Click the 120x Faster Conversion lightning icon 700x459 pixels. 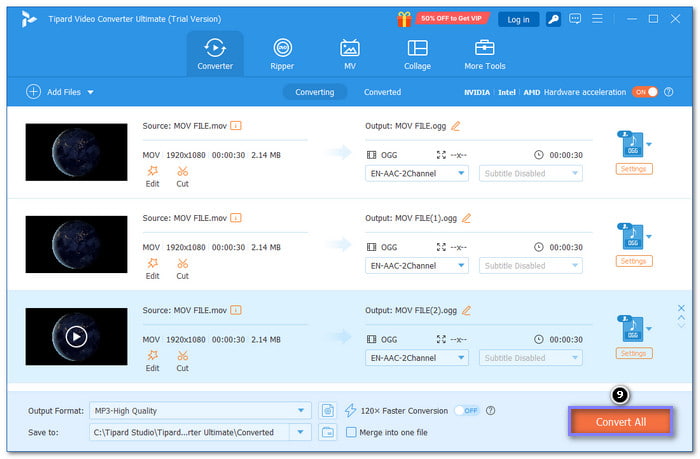point(350,410)
